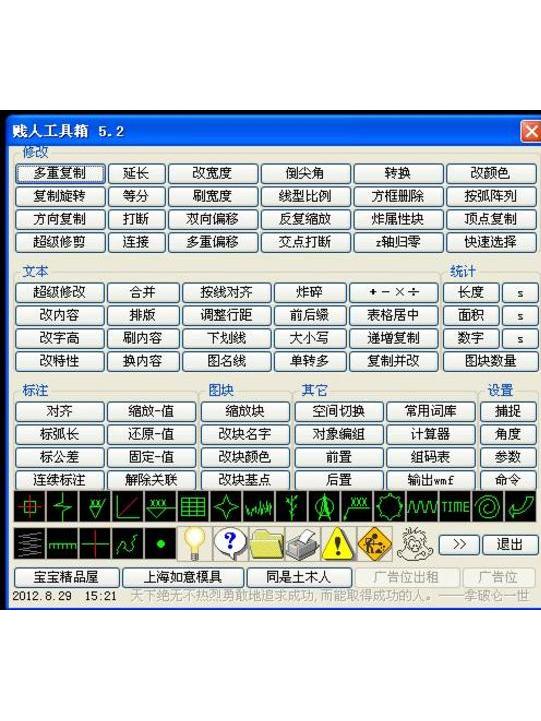This screenshot has height=721, width=541.
Task: Select the wavy insulation lines icon
Action: coord(29,544)
